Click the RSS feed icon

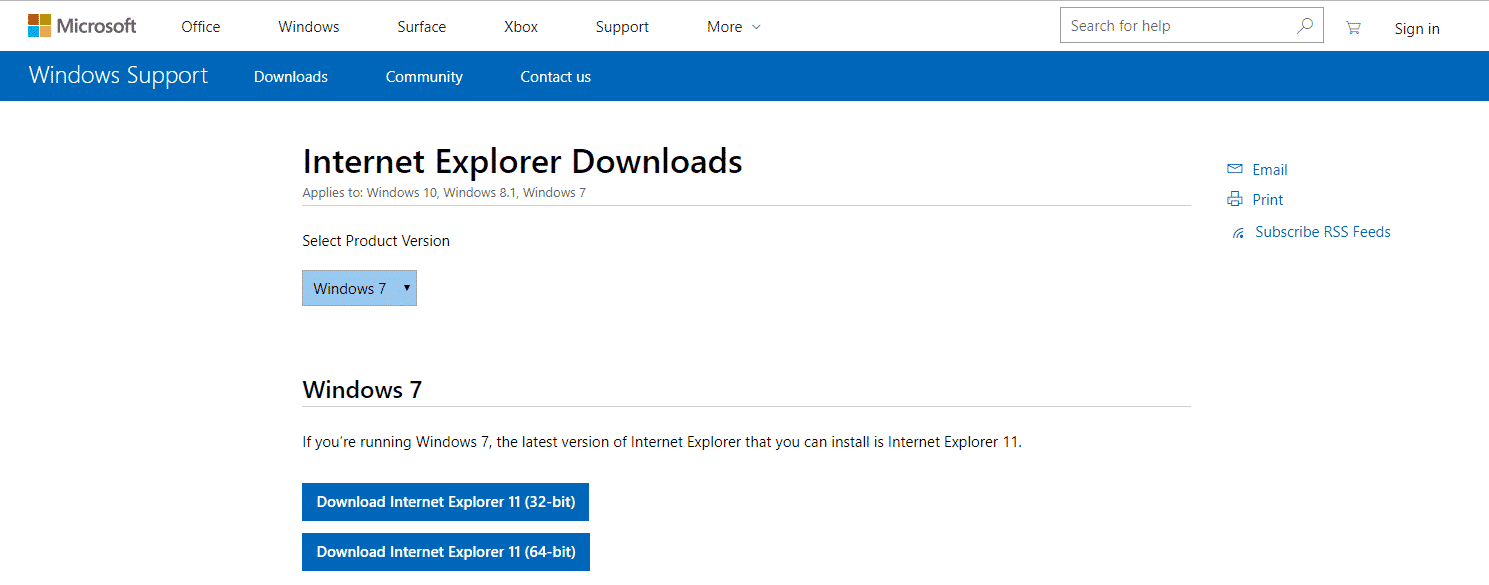coord(1238,232)
